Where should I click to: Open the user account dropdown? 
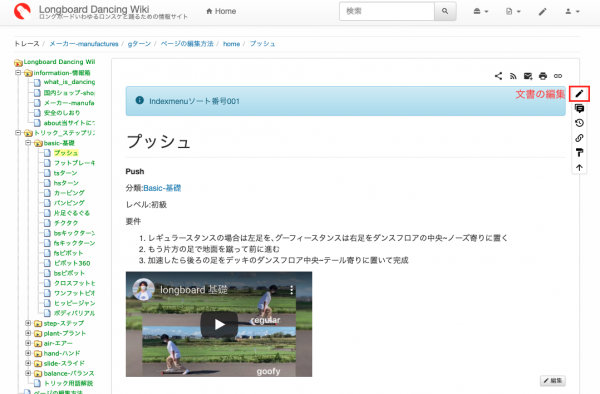(x=572, y=11)
